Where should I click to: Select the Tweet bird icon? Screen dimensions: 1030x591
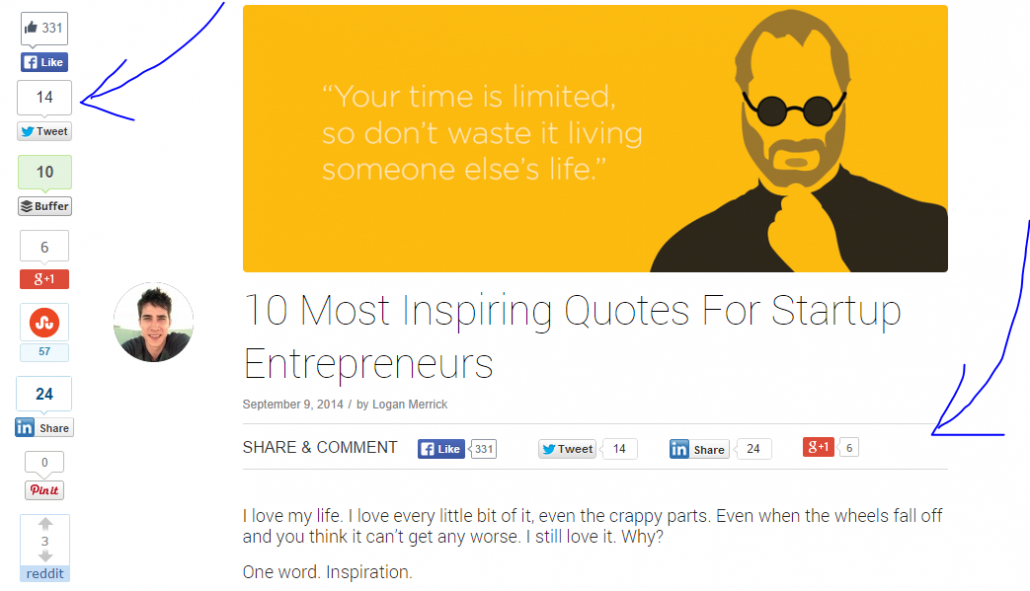tap(28, 131)
